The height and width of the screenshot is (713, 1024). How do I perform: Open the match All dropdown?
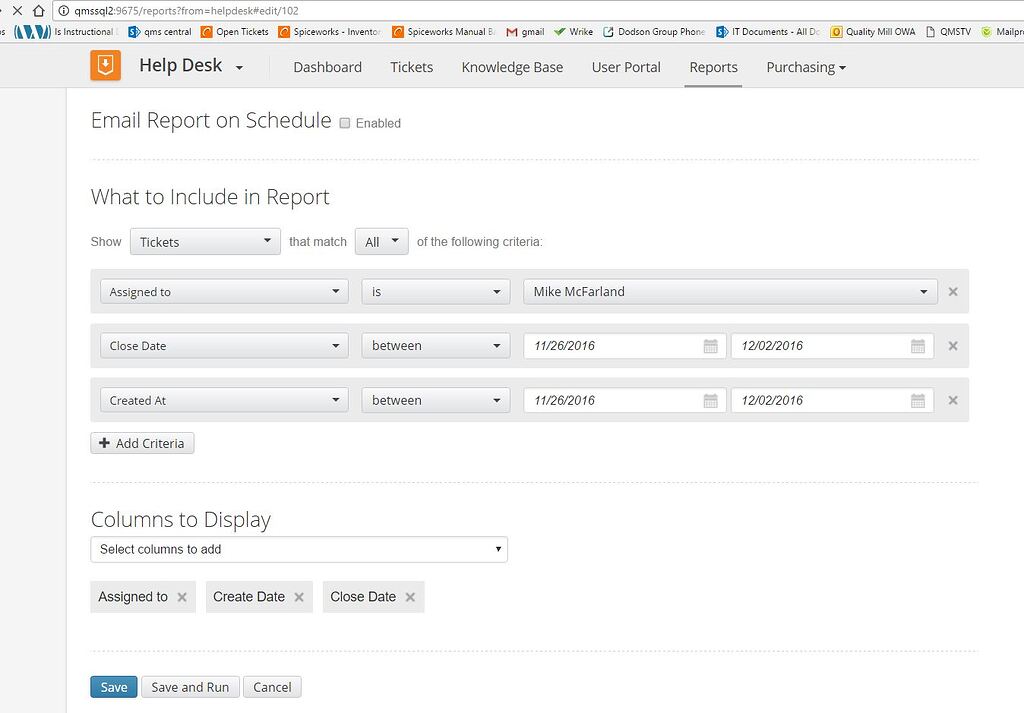(x=381, y=241)
